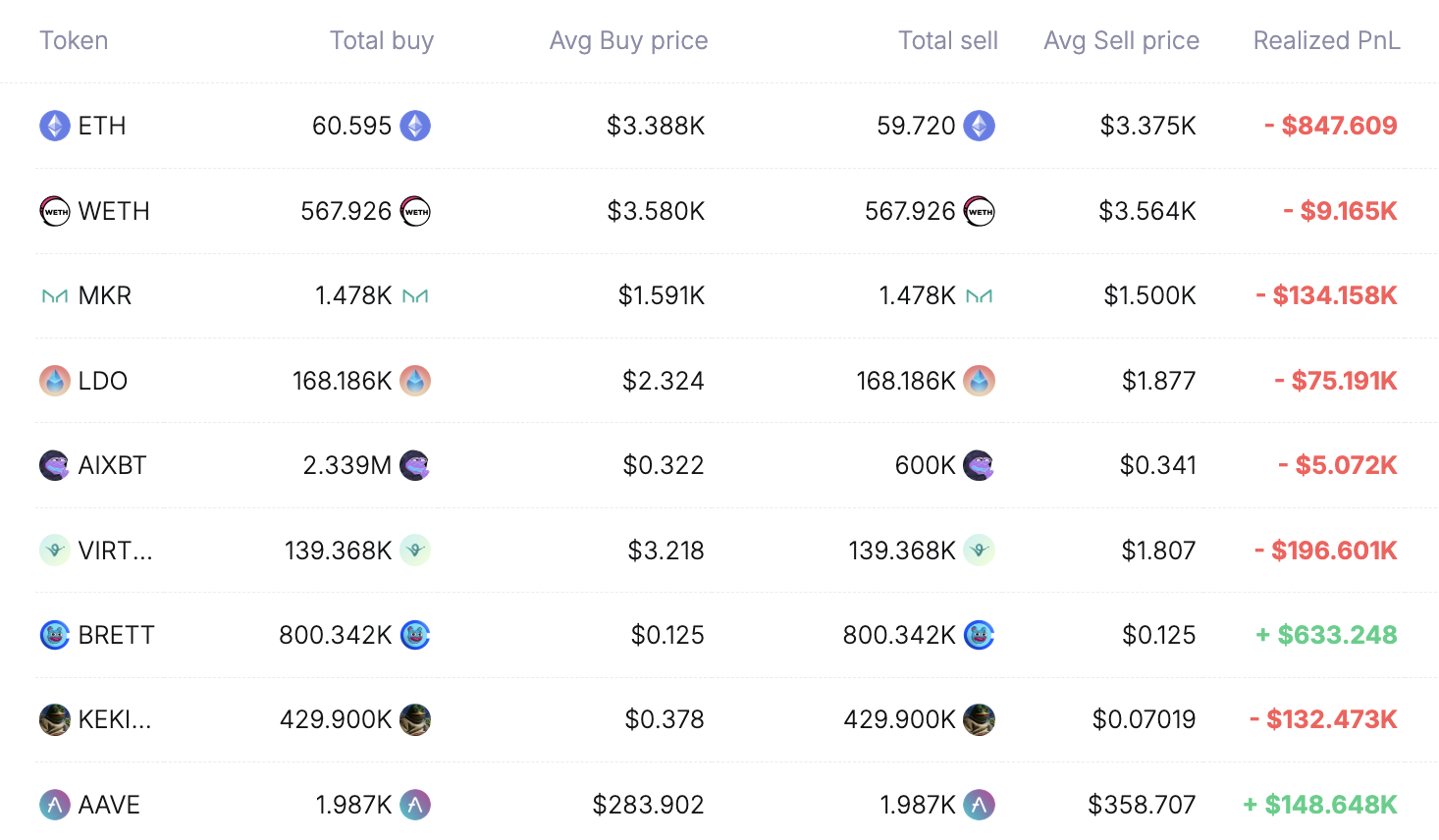This screenshot has height=840, width=1439.
Task: Click the BRETT token icon in Token column
Action: [55, 635]
